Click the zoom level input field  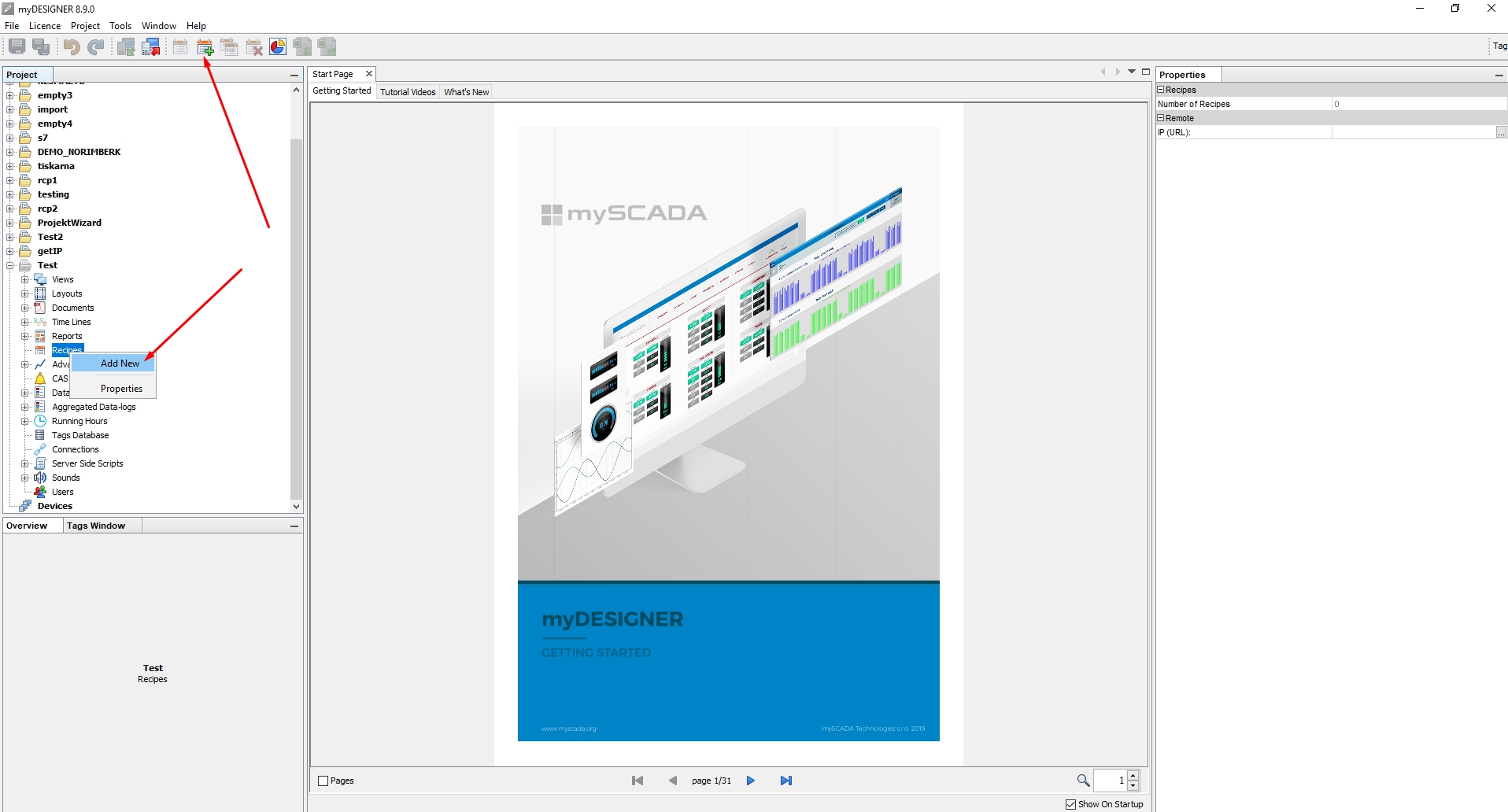[x=1111, y=781]
